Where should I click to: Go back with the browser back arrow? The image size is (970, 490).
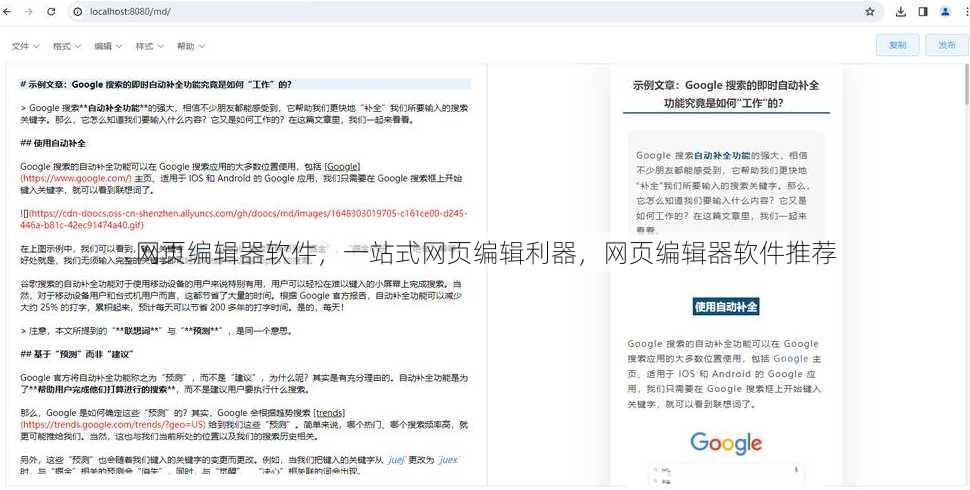[x=7, y=12]
